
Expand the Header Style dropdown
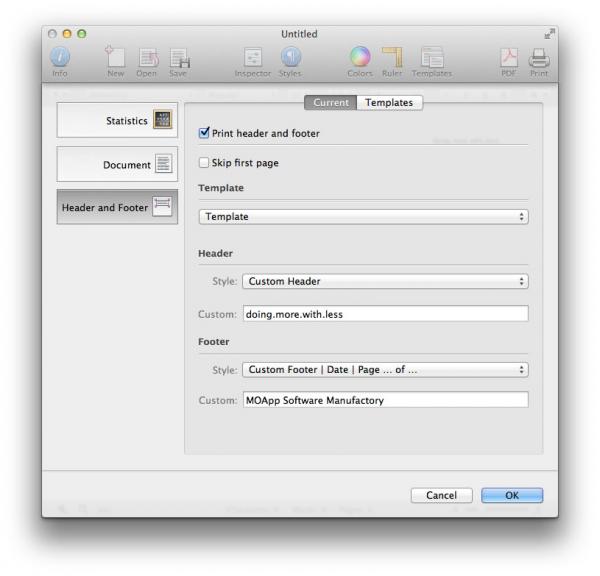385,282
